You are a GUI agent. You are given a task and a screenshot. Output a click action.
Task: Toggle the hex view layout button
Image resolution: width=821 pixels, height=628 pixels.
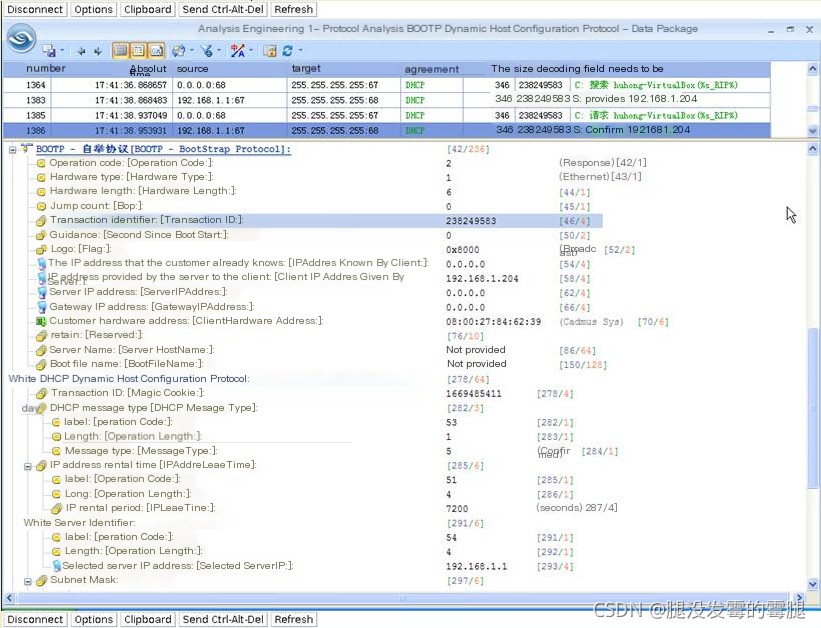157,51
